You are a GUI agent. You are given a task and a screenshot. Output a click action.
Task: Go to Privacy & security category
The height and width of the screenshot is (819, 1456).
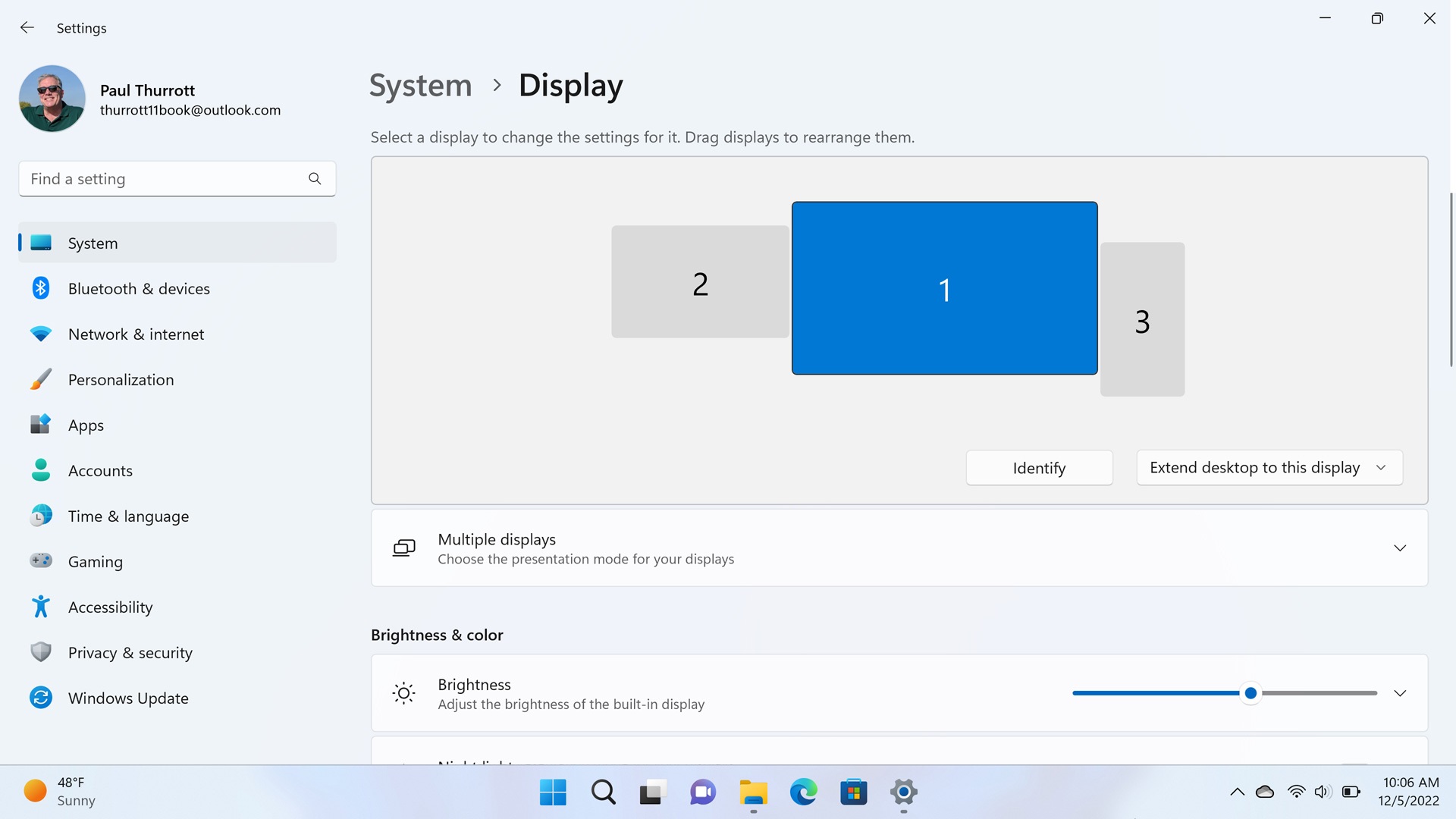pos(130,653)
